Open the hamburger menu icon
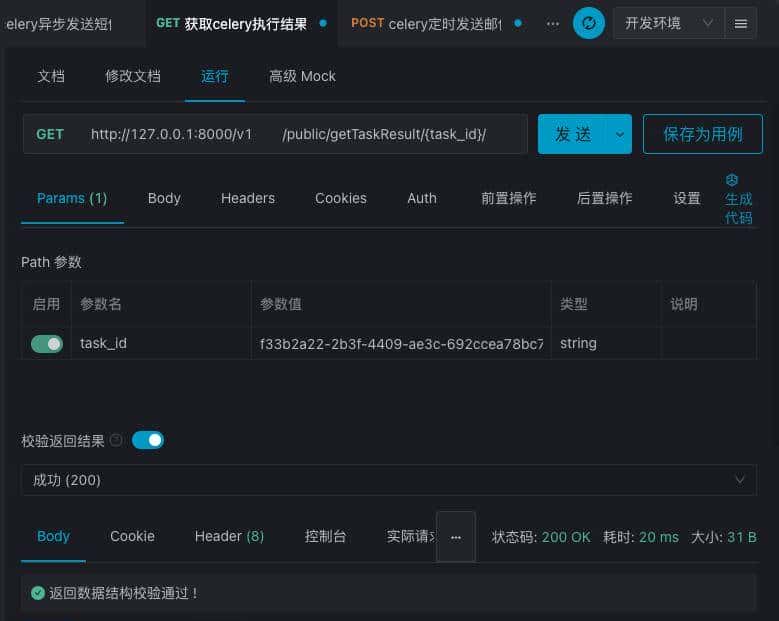The image size is (779, 621). [x=740, y=23]
